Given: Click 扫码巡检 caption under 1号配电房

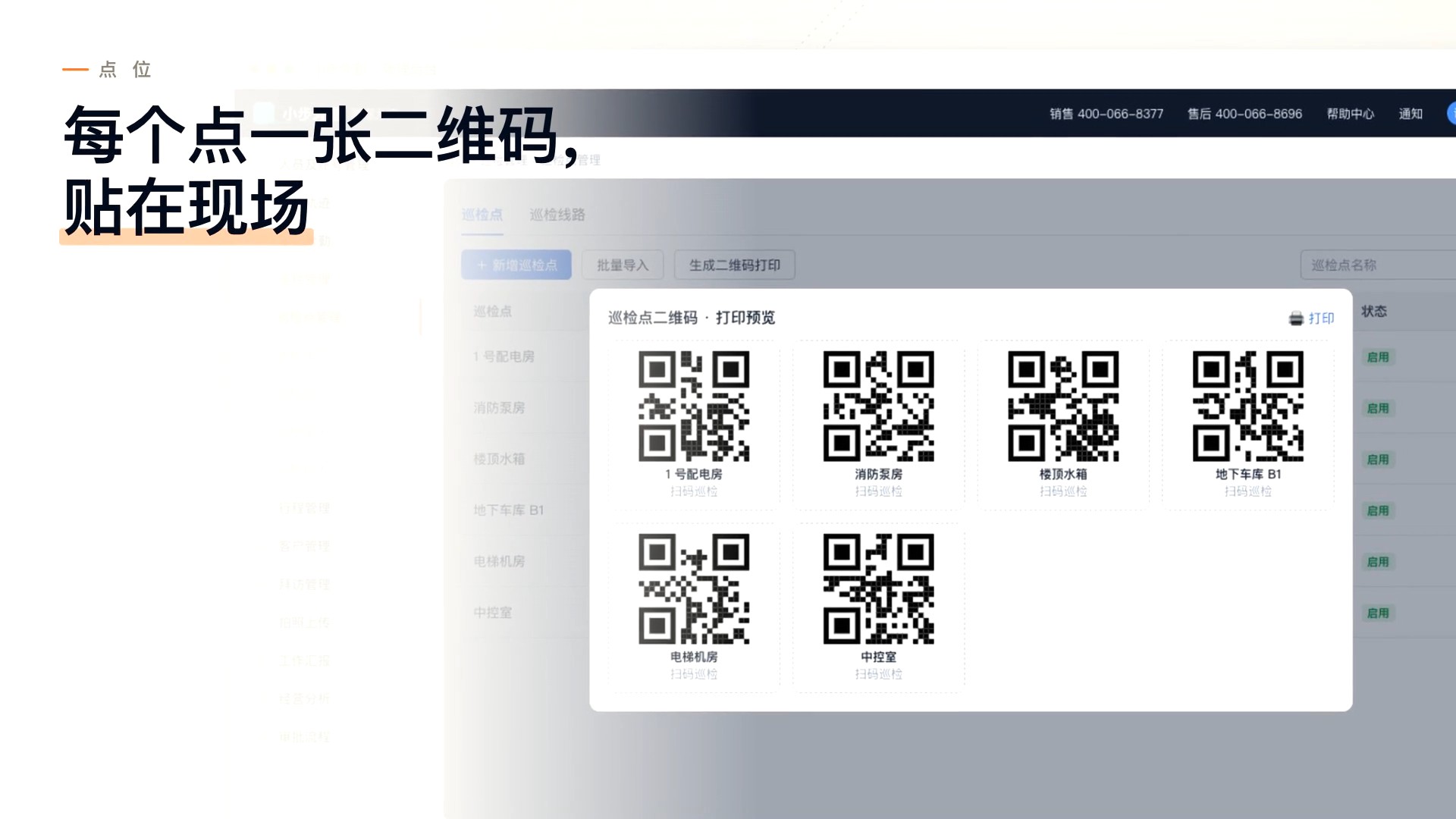Looking at the screenshot, I should [694, 491].
